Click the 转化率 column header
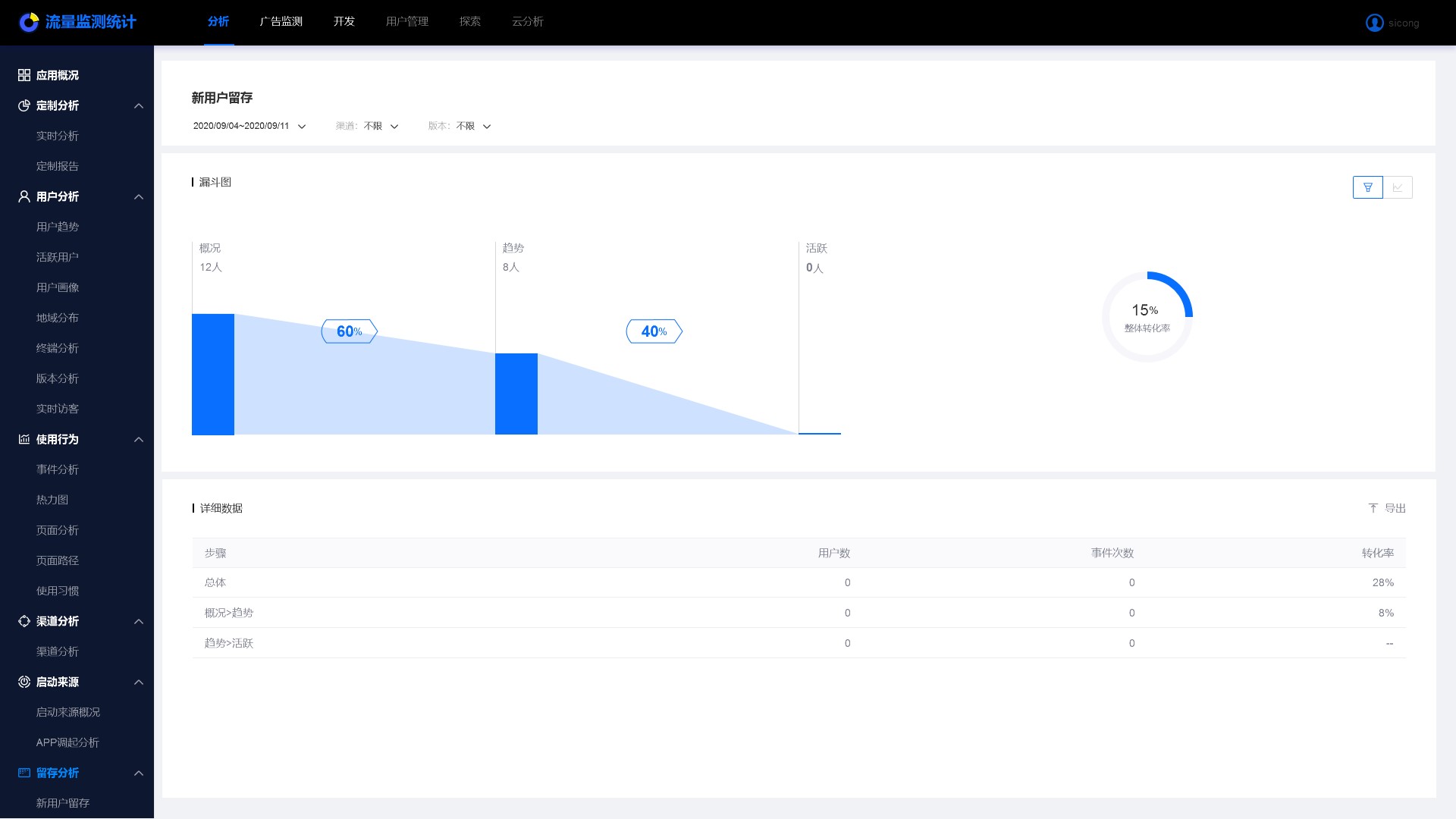1456x819 pixels. (x=1378, y=553)
